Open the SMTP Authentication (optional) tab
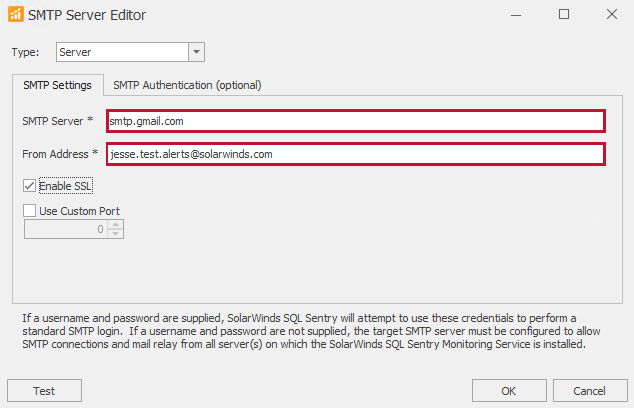 (x=187, y=86)
